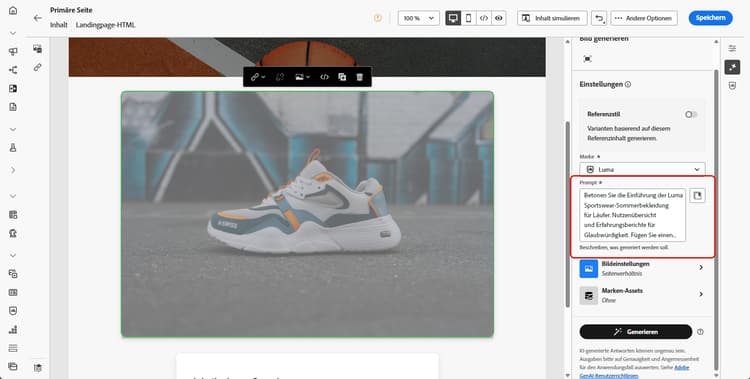
Task: Collapse the section chevron above the flask icon
Action: tap(13, 129)
